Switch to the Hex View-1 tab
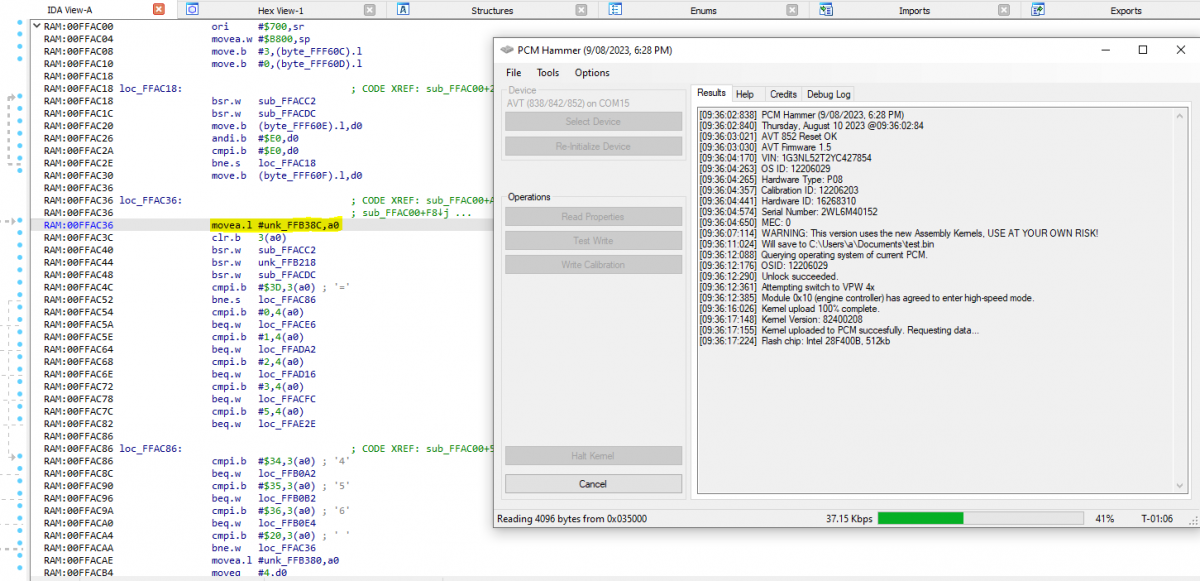Viewport: 1200px width, 581px height. pyautogui.click(x=280, y=10)
